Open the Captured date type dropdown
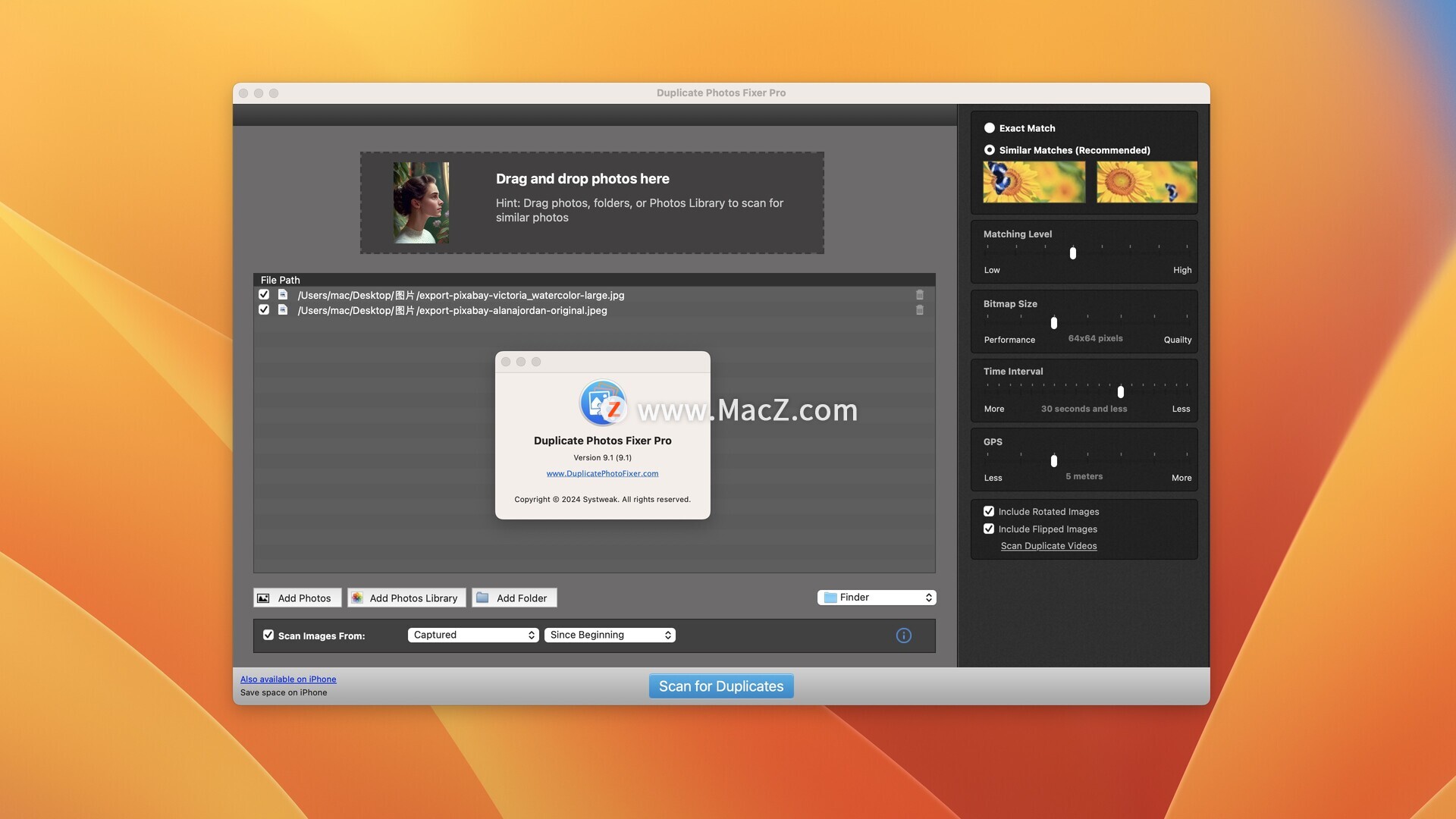1456x819 pixels. [473, 635]
